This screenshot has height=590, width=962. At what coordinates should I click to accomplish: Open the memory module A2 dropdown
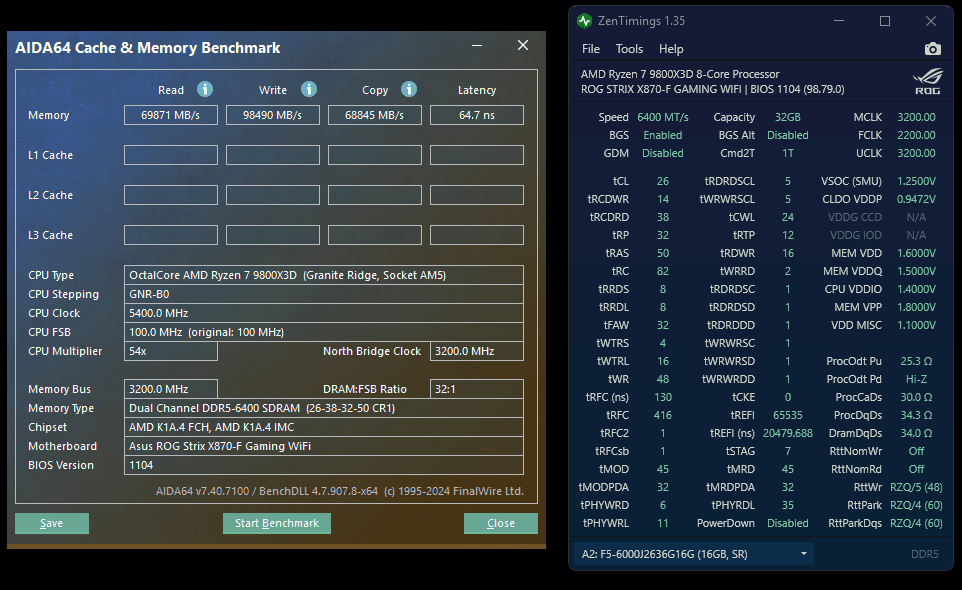[694, 554]
